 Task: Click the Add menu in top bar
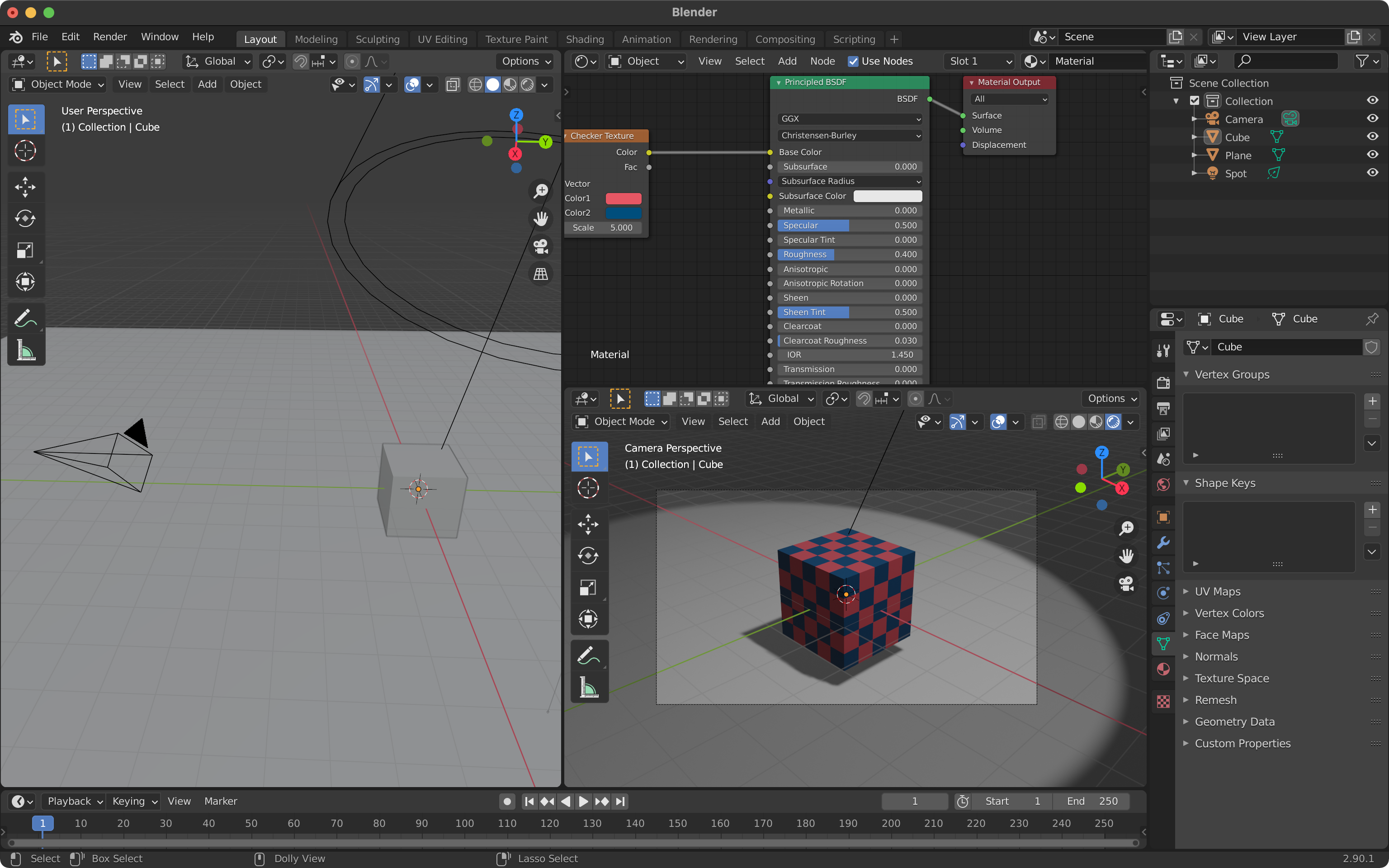pos(206,83)
